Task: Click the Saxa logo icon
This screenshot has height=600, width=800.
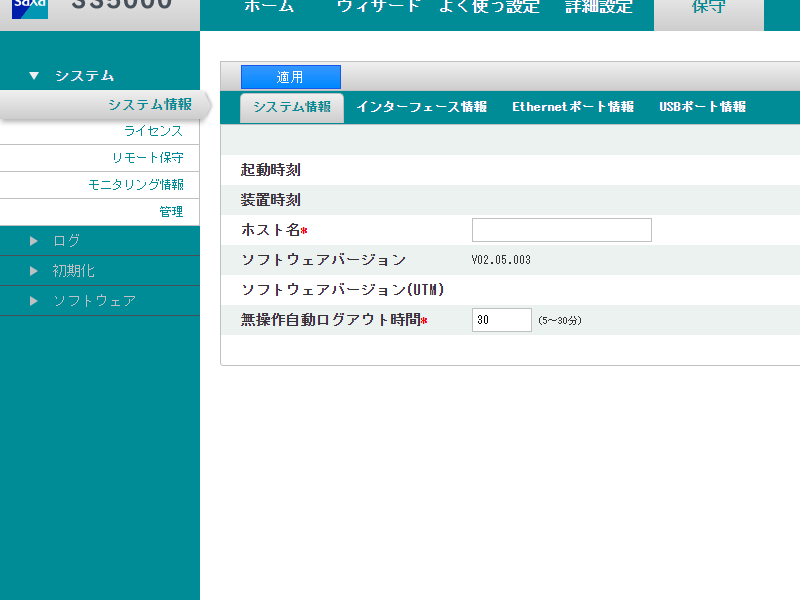Action: point(30,8)
